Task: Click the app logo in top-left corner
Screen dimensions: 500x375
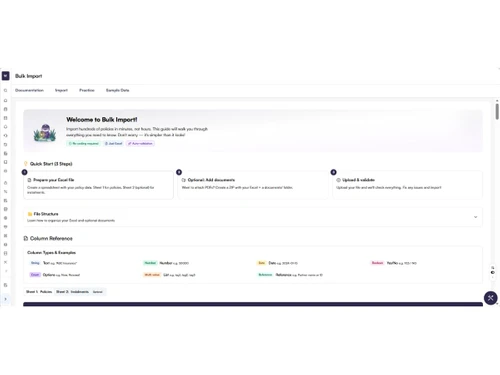Action: pos(5,76)
